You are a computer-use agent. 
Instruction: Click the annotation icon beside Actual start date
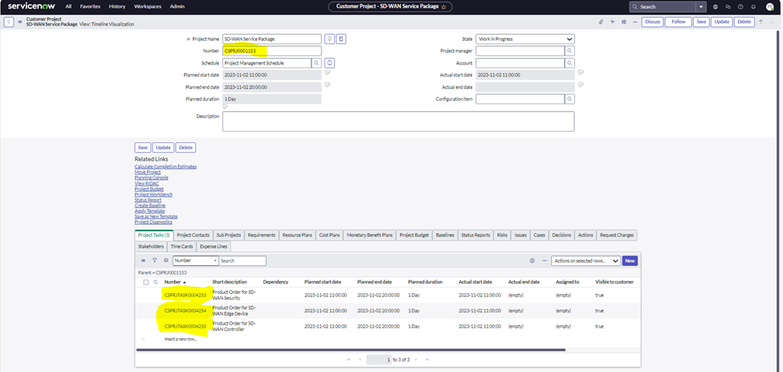pos(581,73)
